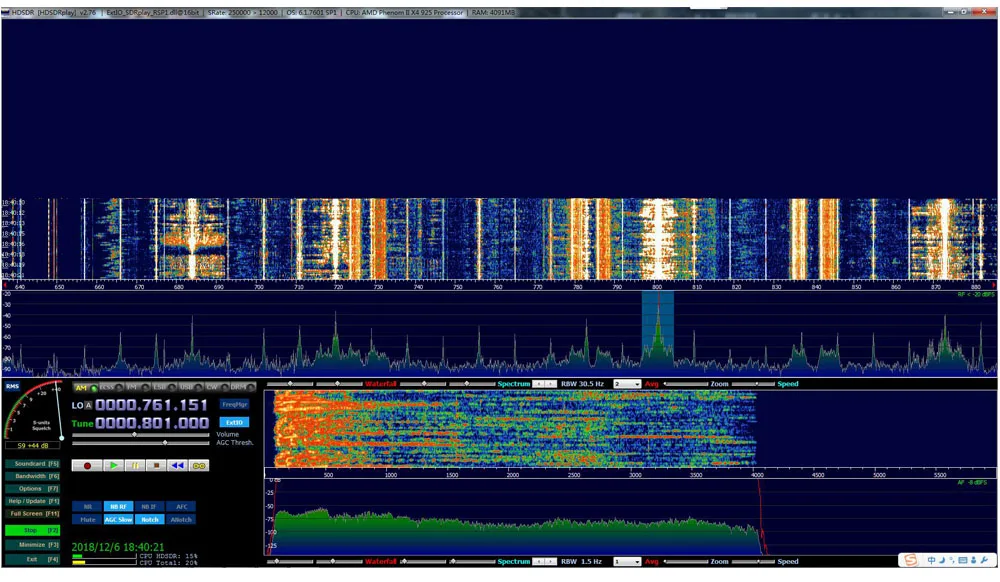1000x582 pixels.
Task: Enable NR noise reduction
Action: point(87,507)
